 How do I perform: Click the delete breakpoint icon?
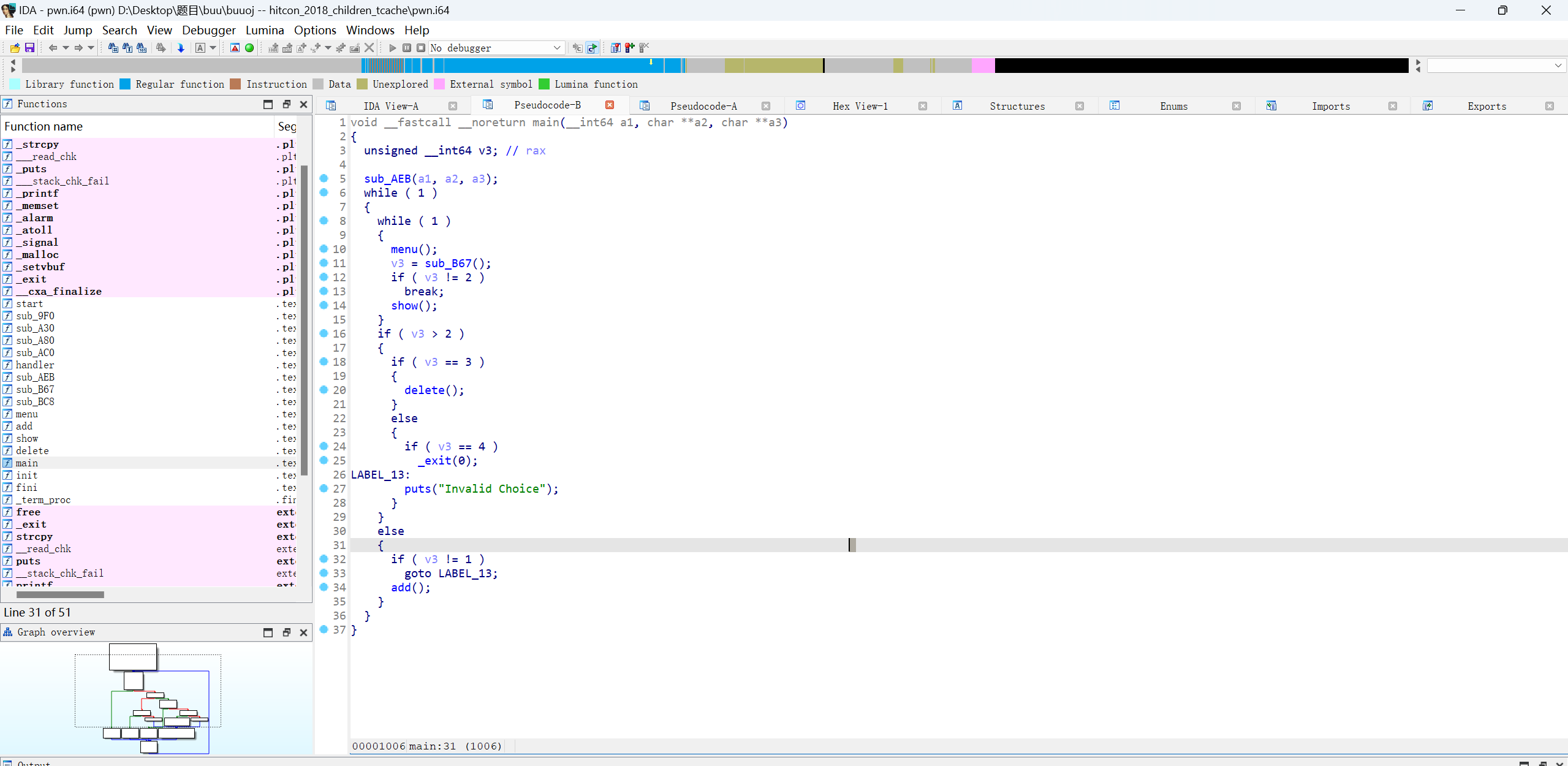tap(643, 48)
